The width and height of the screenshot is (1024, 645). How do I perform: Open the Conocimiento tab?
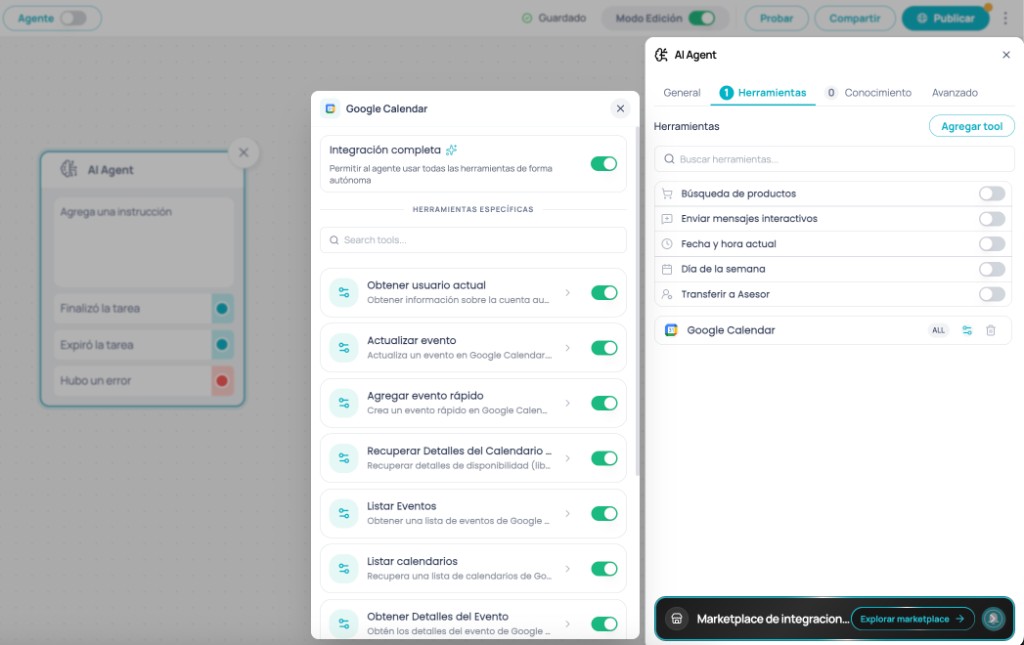868,93
